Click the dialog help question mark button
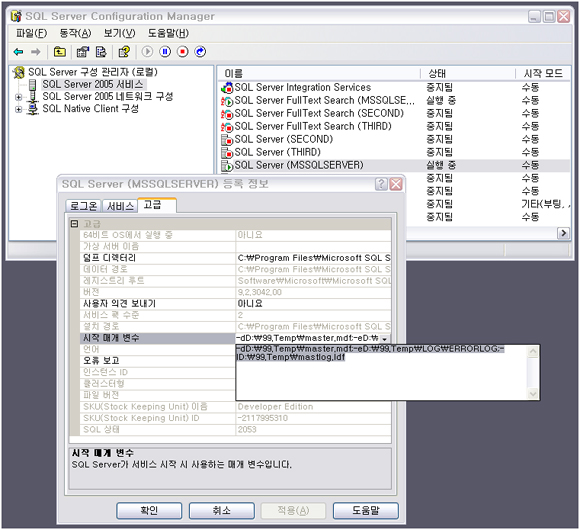Screen dimensions: 580x530 [x=381, y=184]
